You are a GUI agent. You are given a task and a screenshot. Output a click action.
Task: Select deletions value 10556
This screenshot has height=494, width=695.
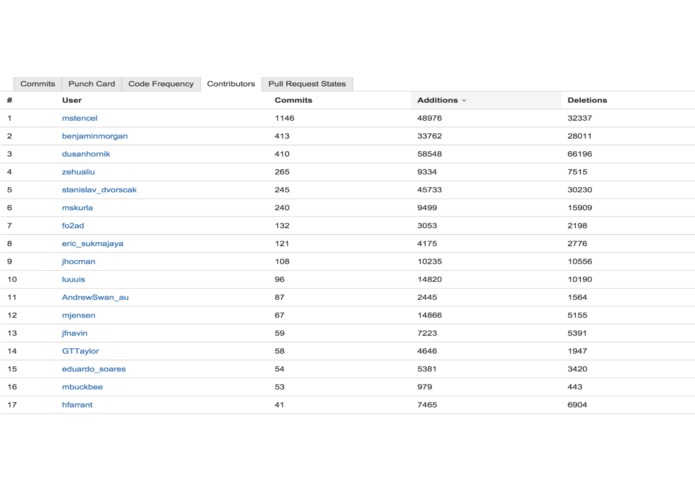click(x=580, y=261)
